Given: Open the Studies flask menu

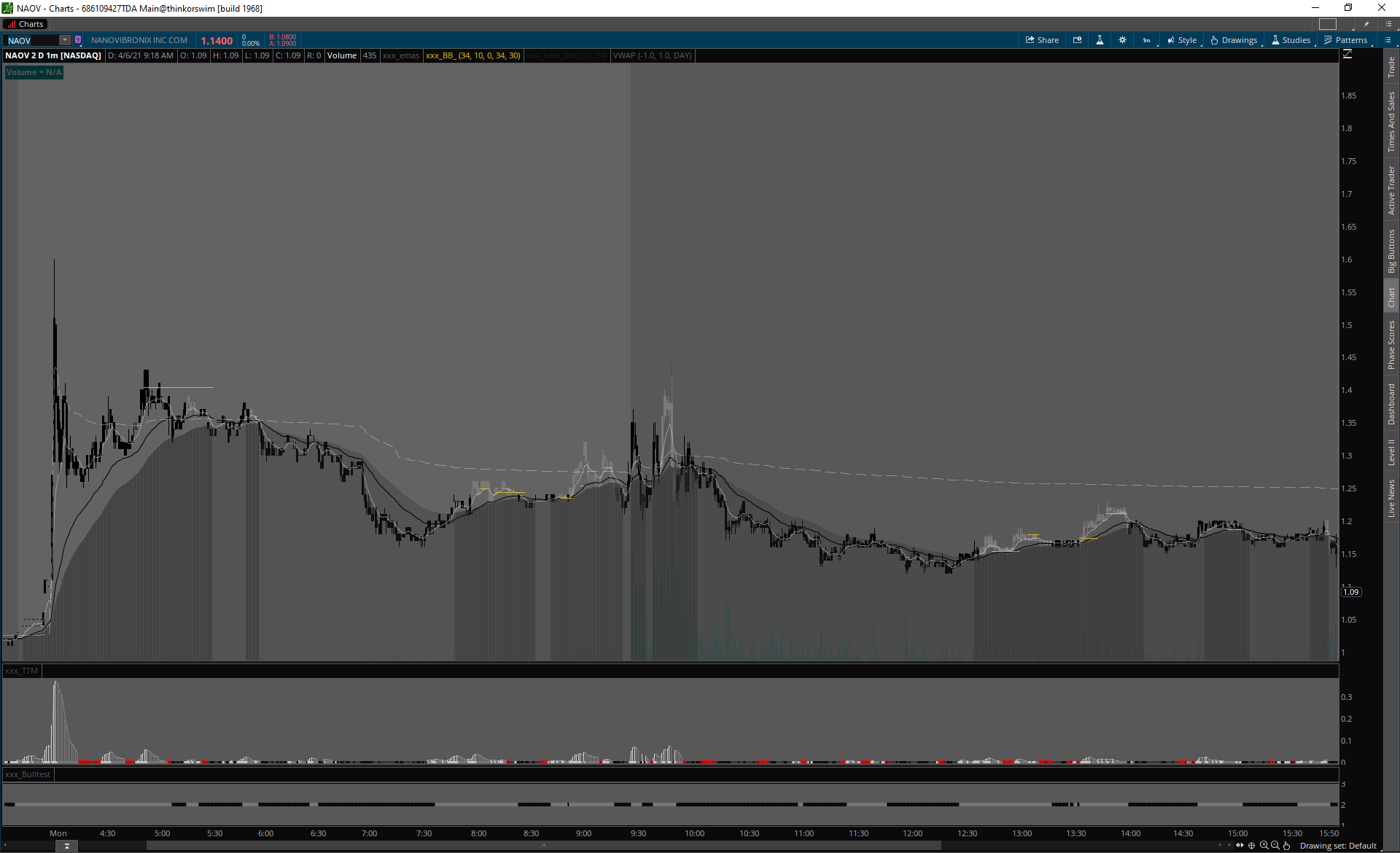Looking at the screenshot, I should 1291,40.
